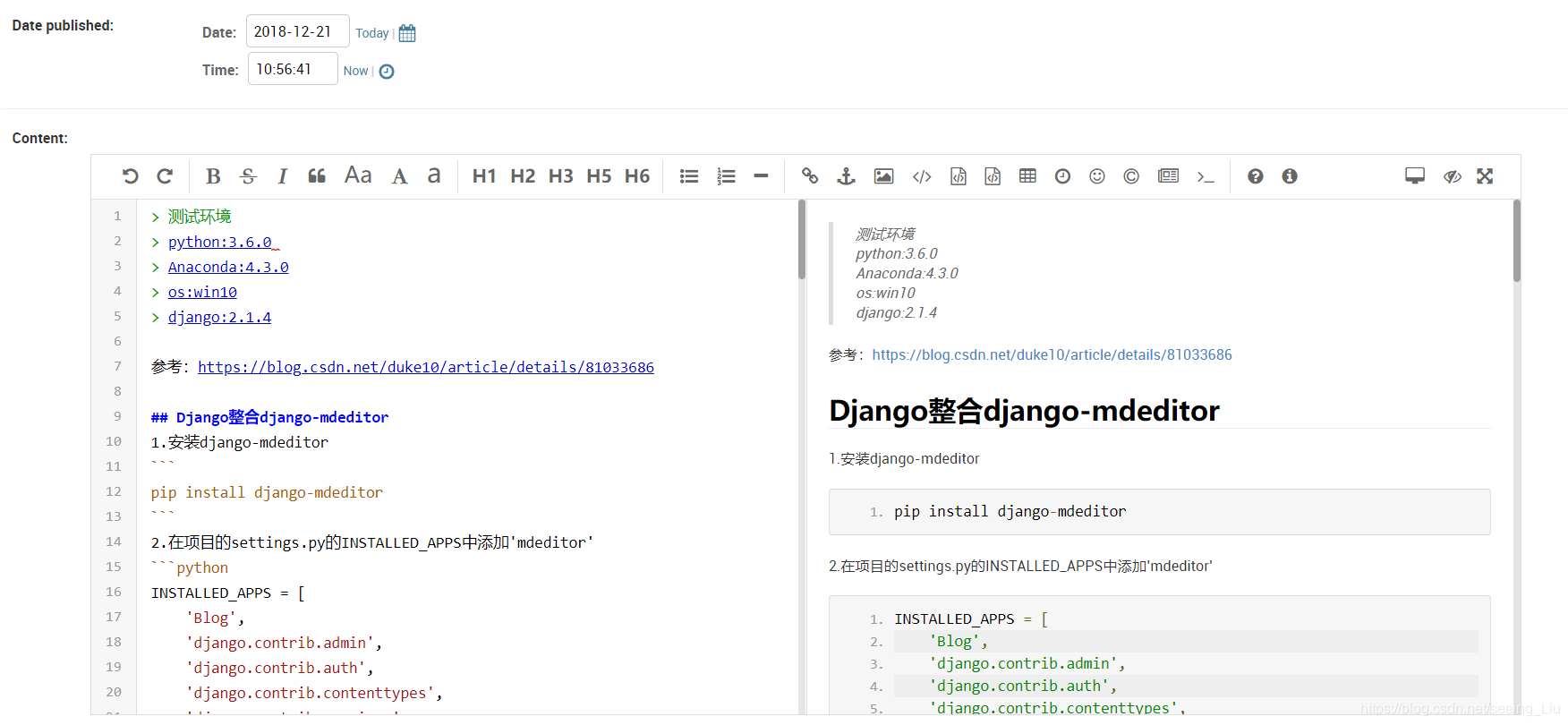1568x725 pixels.
Task: Open the calendar date picker
Action: (x=407, y=33)
